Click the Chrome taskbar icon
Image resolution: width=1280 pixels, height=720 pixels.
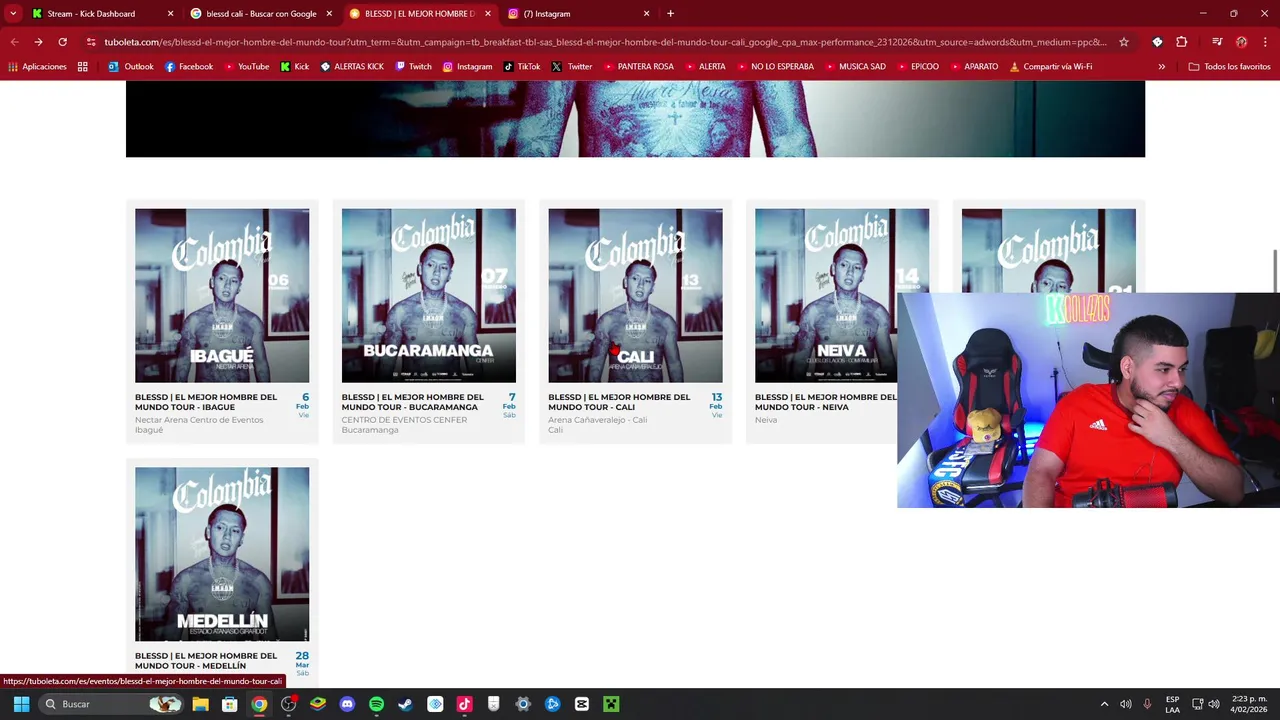(259, 704)
